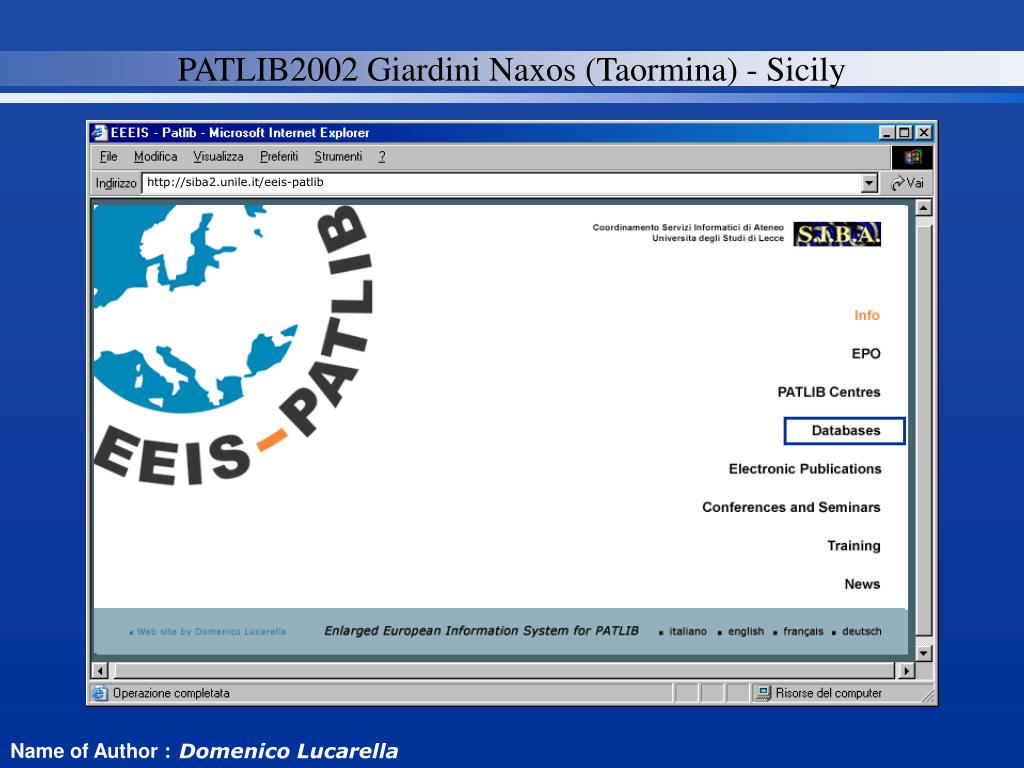Open the News link
The width and height of the screenshot is (1024, 768).
[862, 584]
